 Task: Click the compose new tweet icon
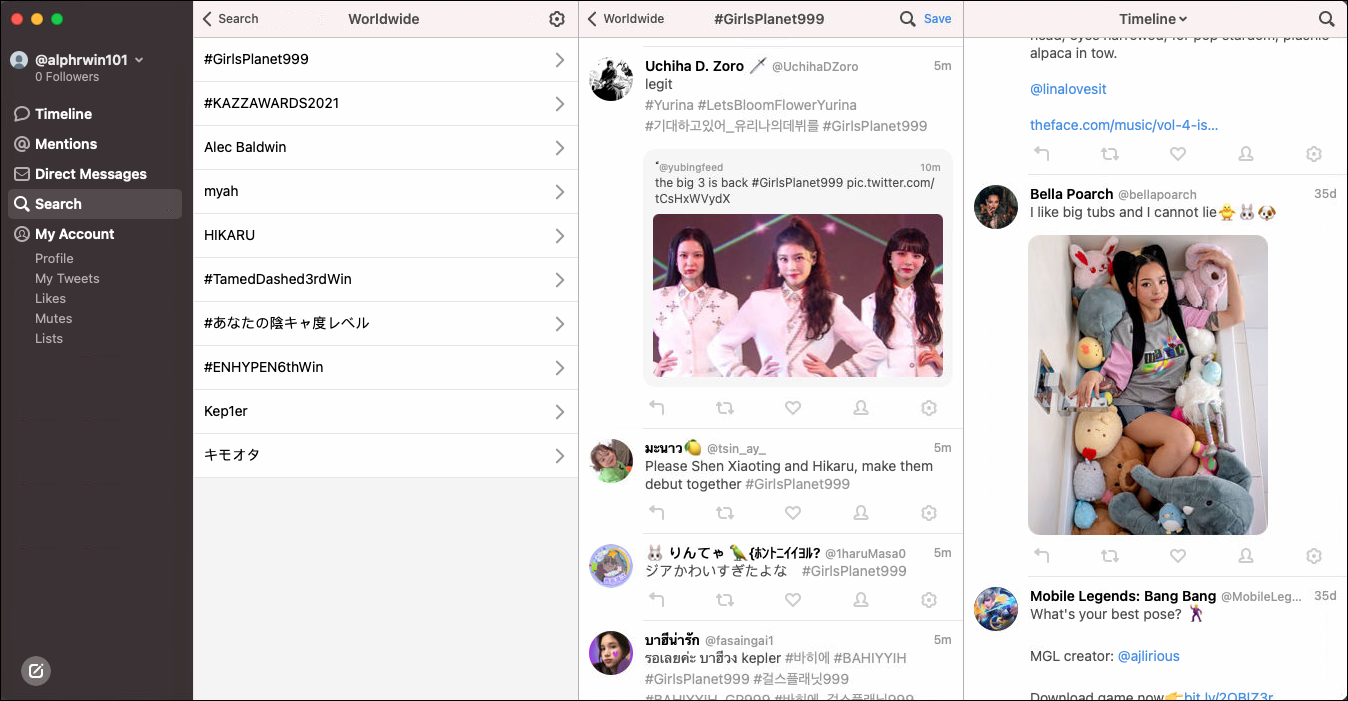point(36,671)
